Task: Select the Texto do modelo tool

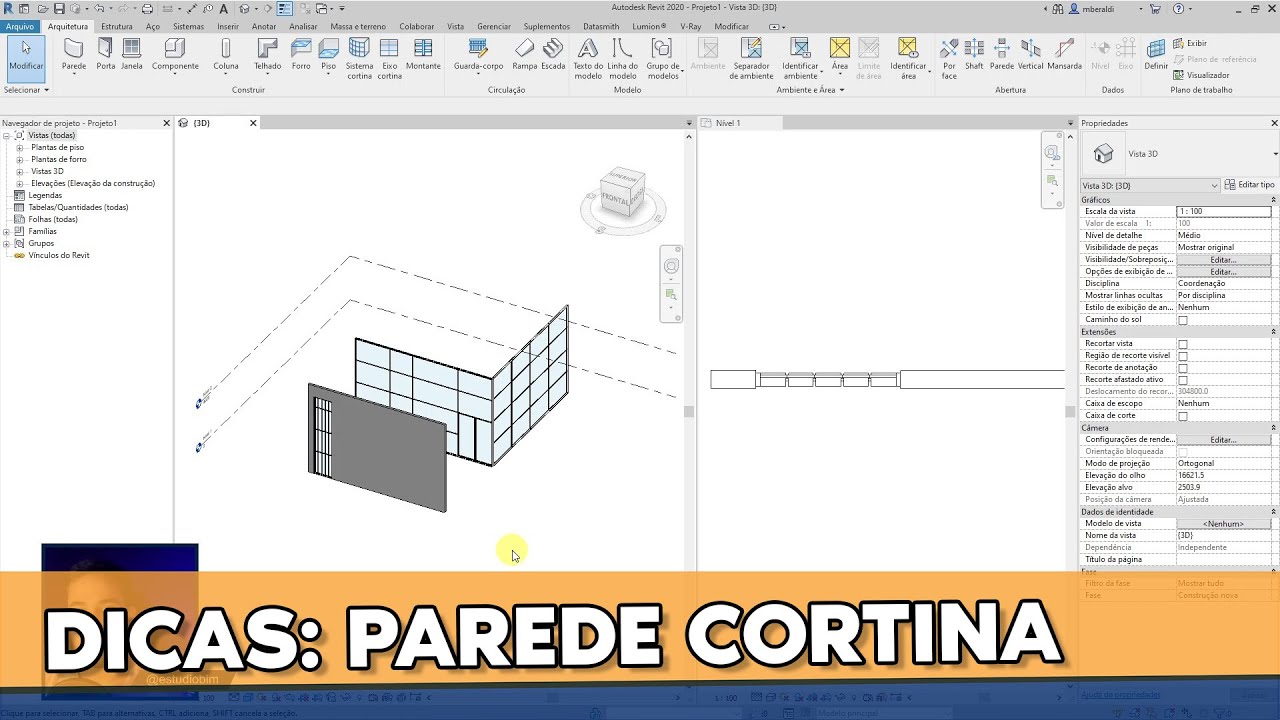Action: pos(588,59)
